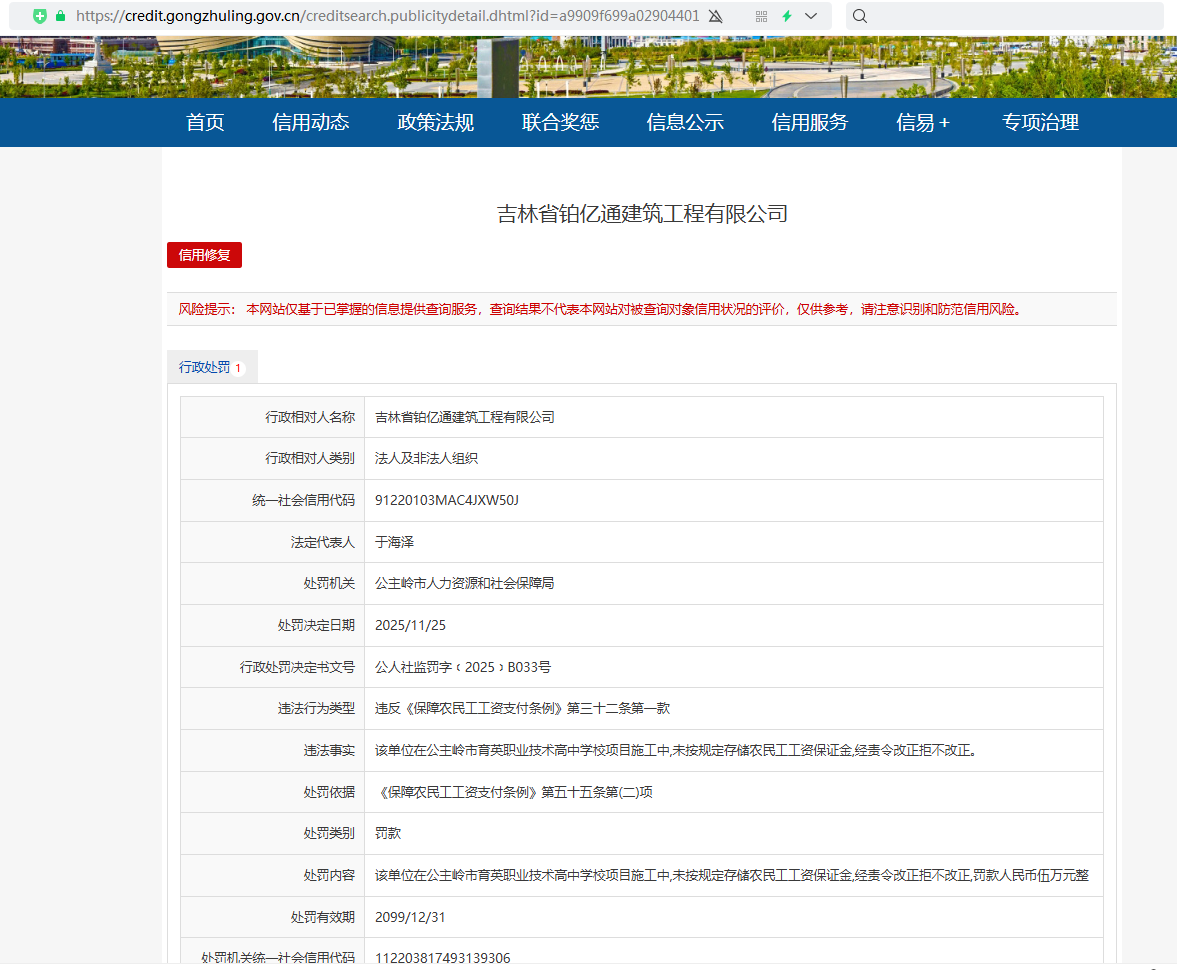
Task: Click the crossed-out bell notification icon
Action: (x=715, y=16)
